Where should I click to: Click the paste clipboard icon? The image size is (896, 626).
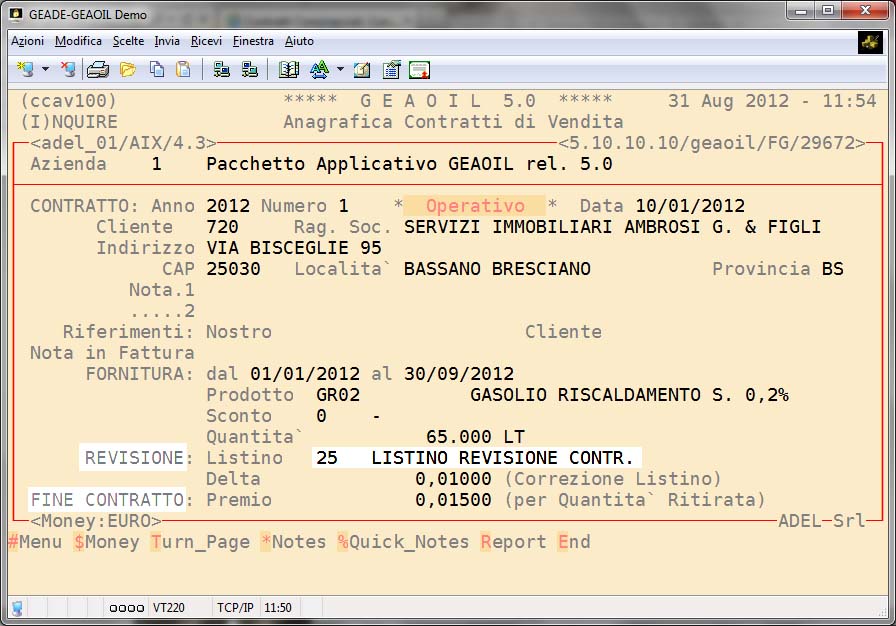pyautogui.click(x=183, y=70)
